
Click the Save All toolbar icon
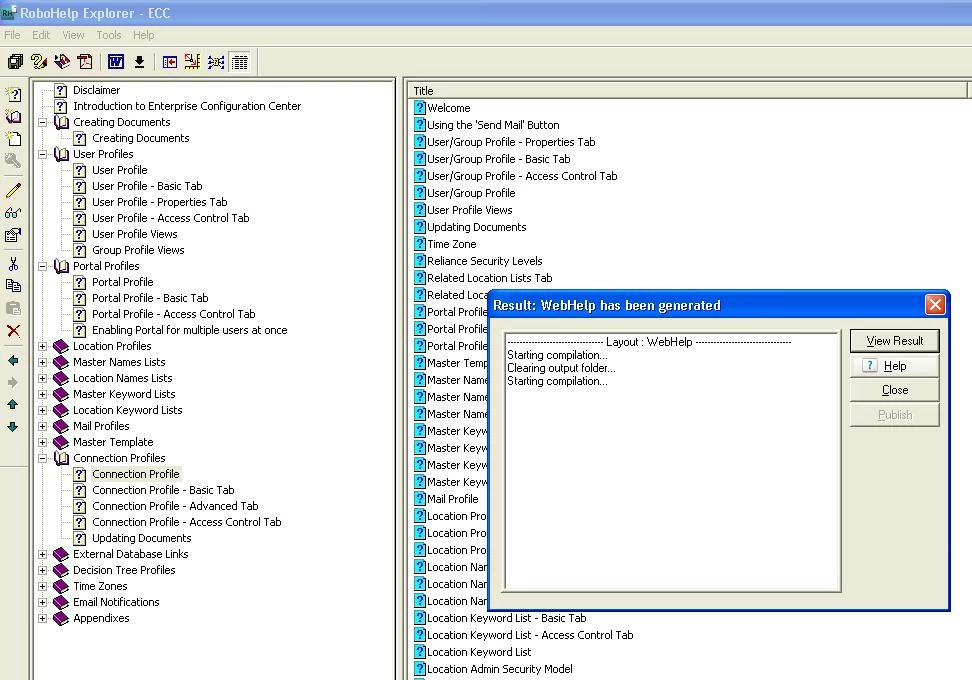(15, 62)
